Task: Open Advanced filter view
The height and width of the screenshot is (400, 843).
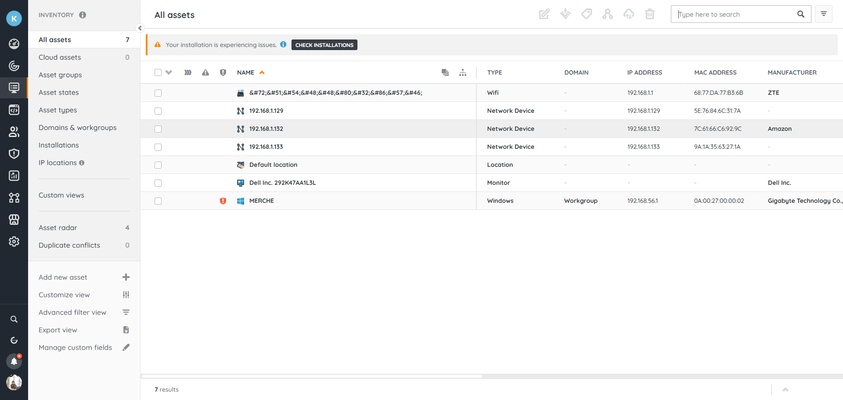Action: pos(84,312)
